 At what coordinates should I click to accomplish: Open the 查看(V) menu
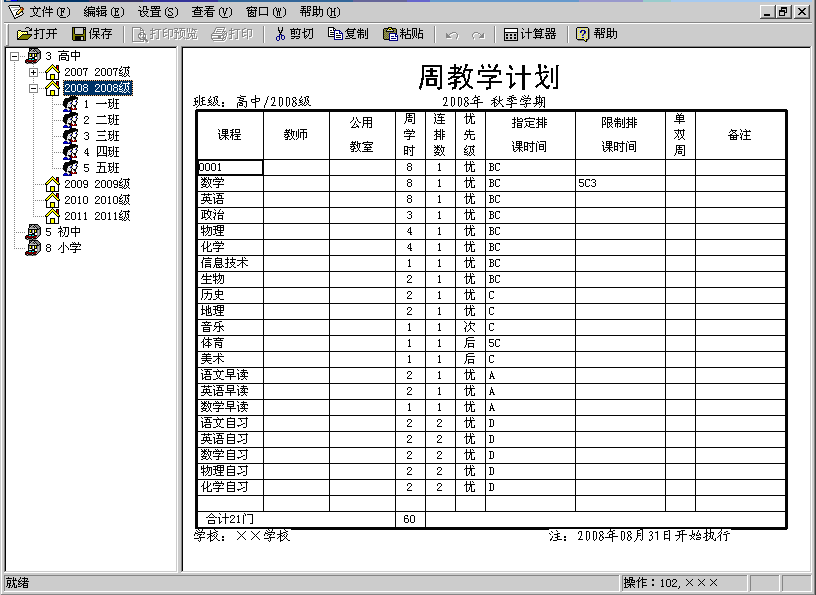[x=211, y=12]
